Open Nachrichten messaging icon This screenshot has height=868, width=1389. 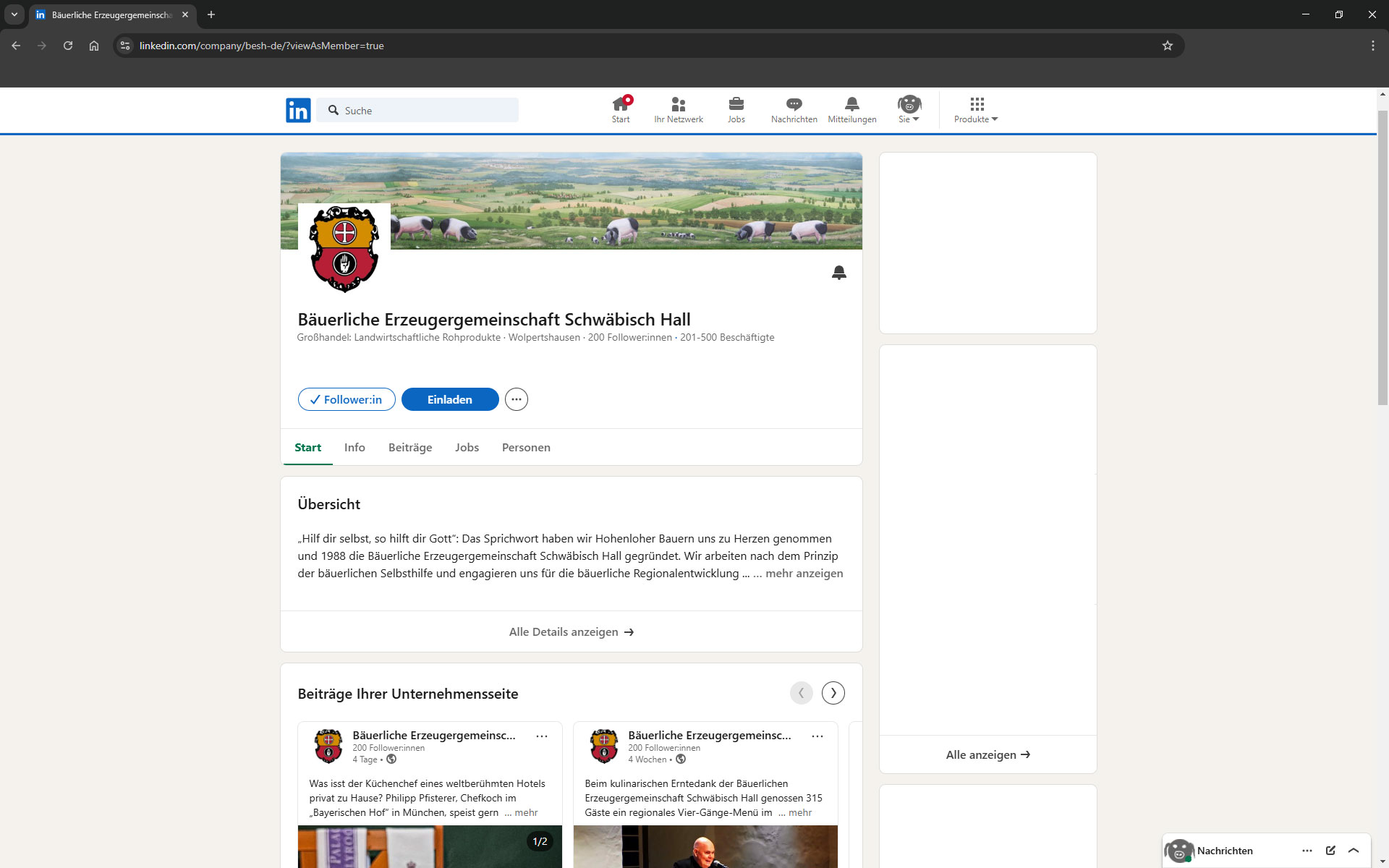pos(794,109)
